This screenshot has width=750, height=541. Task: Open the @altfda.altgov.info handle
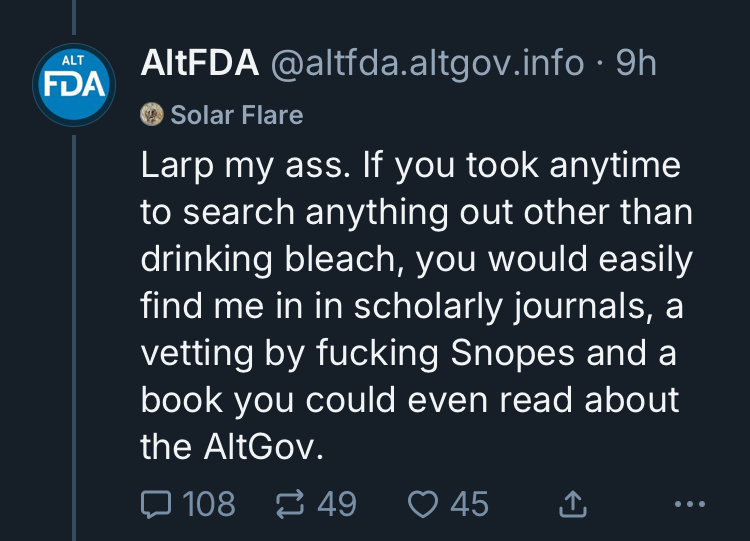(429, 64)
